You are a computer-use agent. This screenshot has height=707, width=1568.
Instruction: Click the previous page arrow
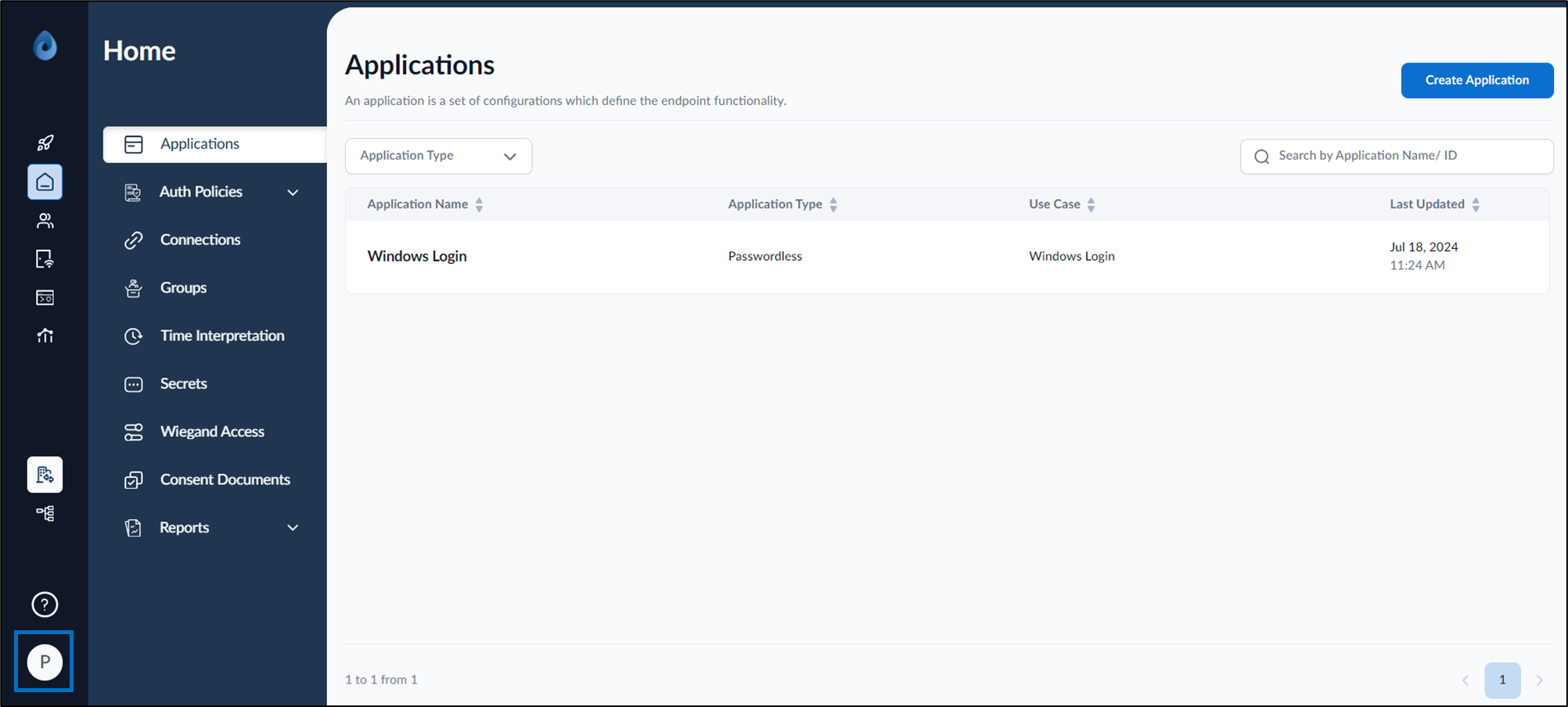click(x=1466, y=680)
